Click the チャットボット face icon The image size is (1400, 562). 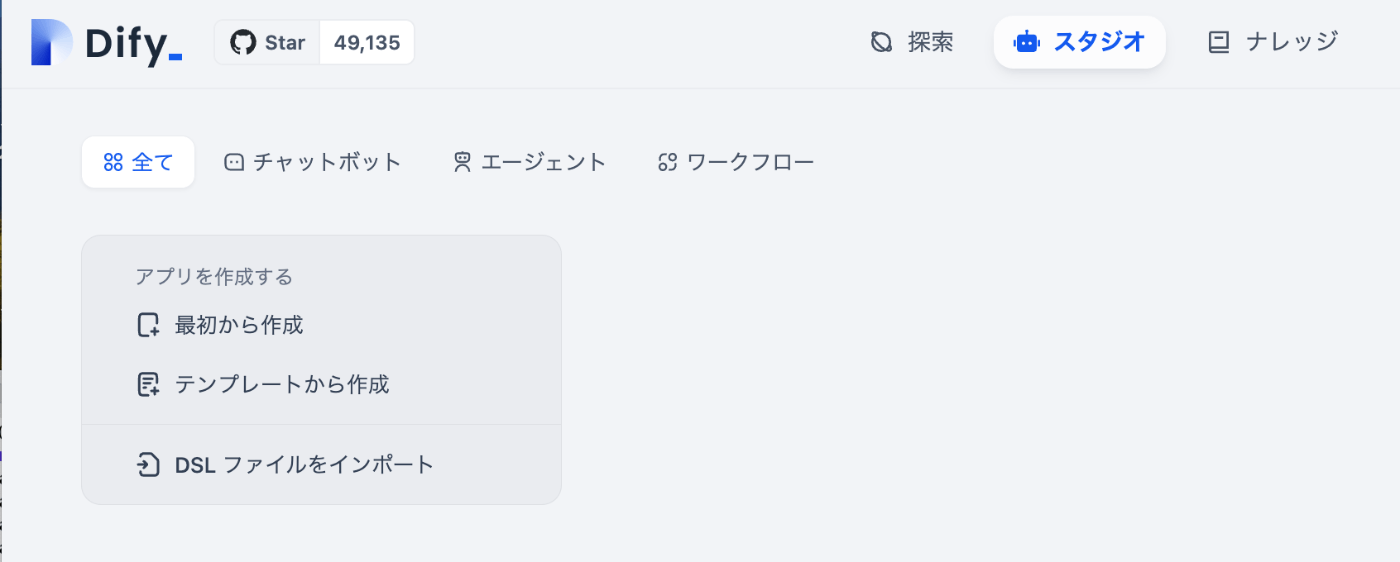click(x=234, y=162)
